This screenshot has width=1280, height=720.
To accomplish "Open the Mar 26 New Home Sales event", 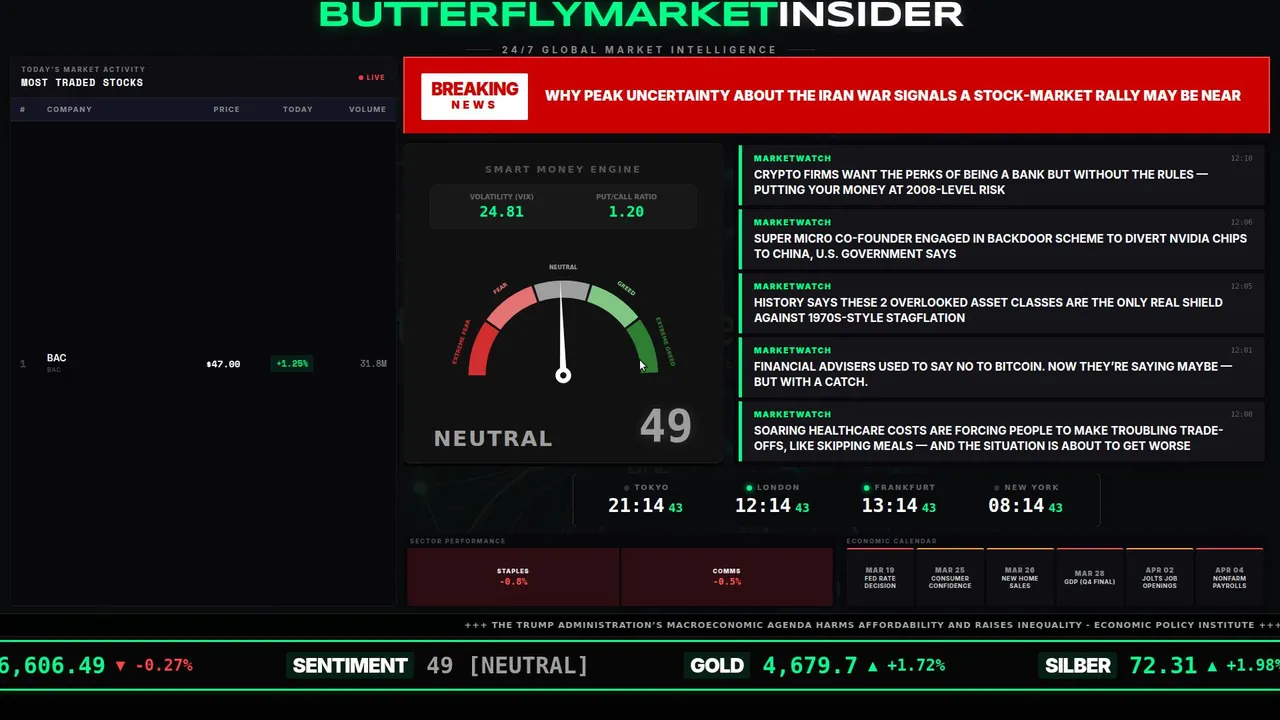I will (1020, 577).
